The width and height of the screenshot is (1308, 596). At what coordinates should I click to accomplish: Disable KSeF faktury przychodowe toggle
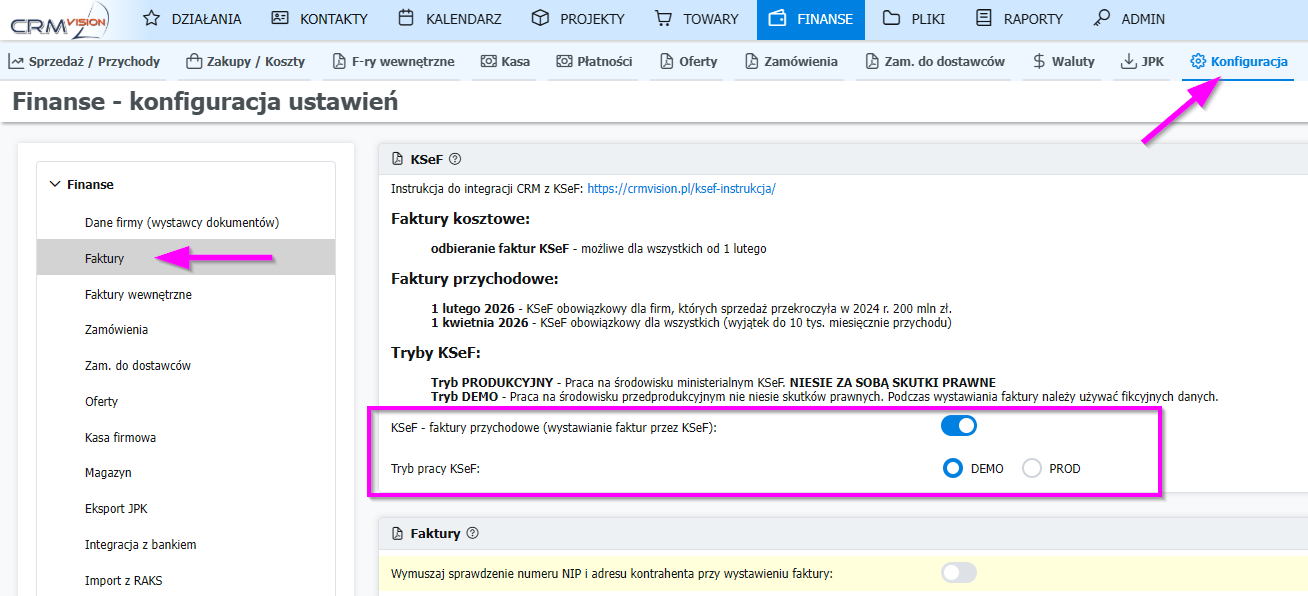958,426
